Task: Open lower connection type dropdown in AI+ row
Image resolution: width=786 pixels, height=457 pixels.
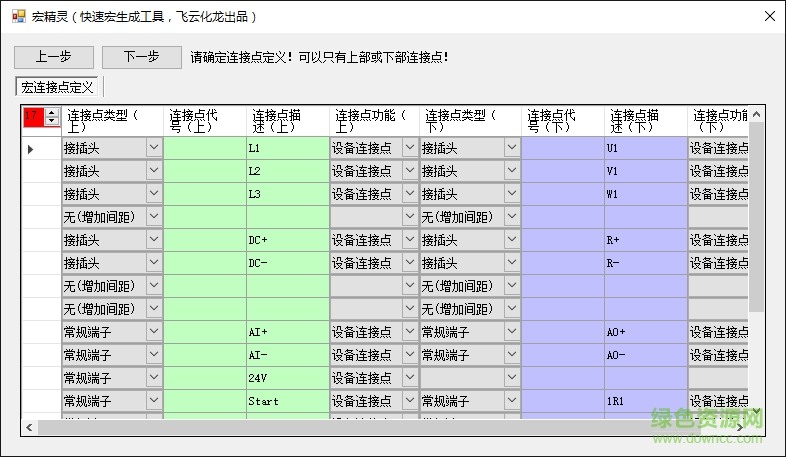Action: 511,332
